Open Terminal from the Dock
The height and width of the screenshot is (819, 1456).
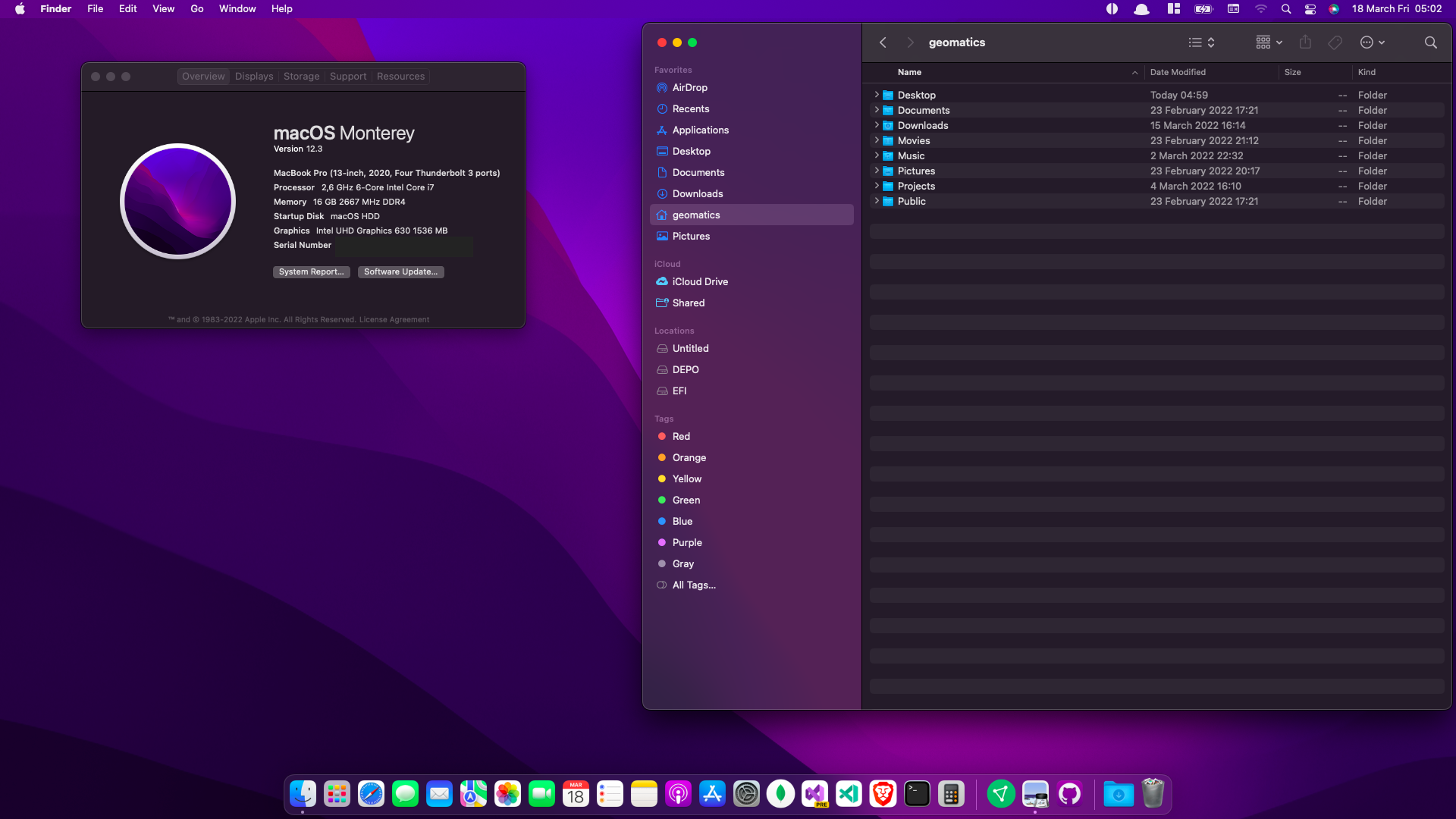(x=917, y=794)
